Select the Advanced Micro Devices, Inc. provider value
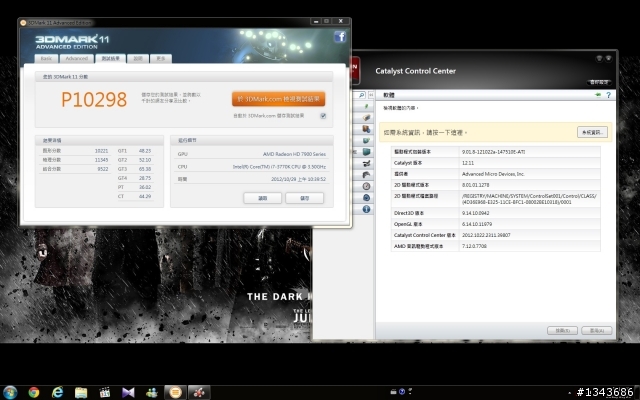Screen dimensions: 640x400 coord(493,174)
